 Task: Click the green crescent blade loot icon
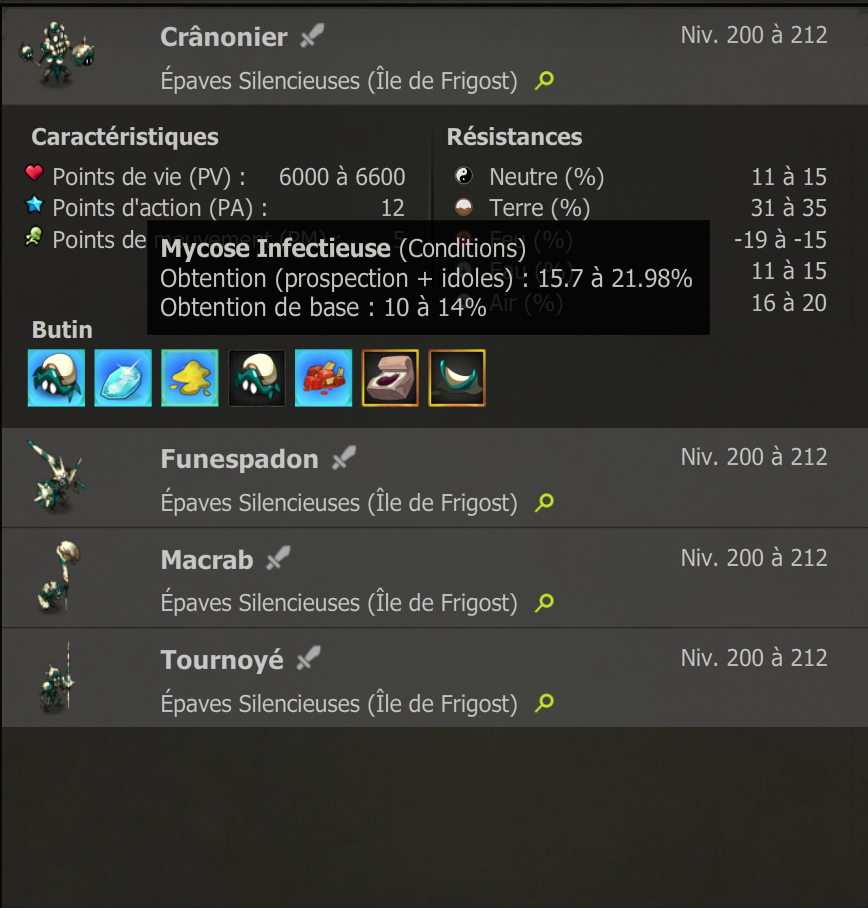pyautogui.click(x=457, y=378)
